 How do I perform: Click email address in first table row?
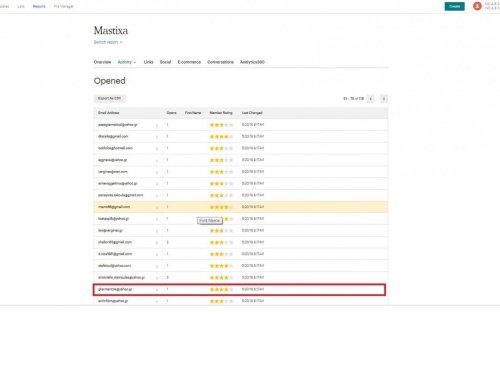point(117,125)
